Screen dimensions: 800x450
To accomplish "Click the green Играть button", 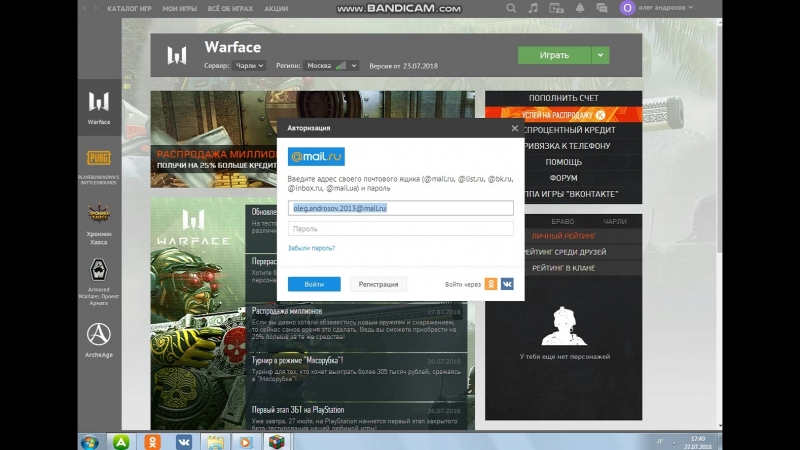I will click(554, 55).
